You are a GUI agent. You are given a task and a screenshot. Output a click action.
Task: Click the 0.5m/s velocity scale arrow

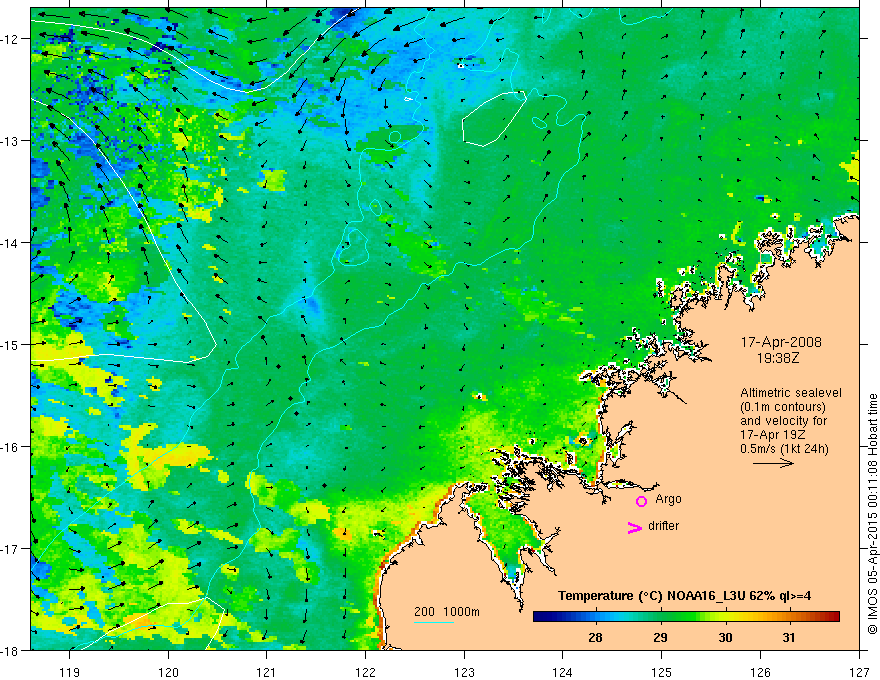click(x=773, y=463)
